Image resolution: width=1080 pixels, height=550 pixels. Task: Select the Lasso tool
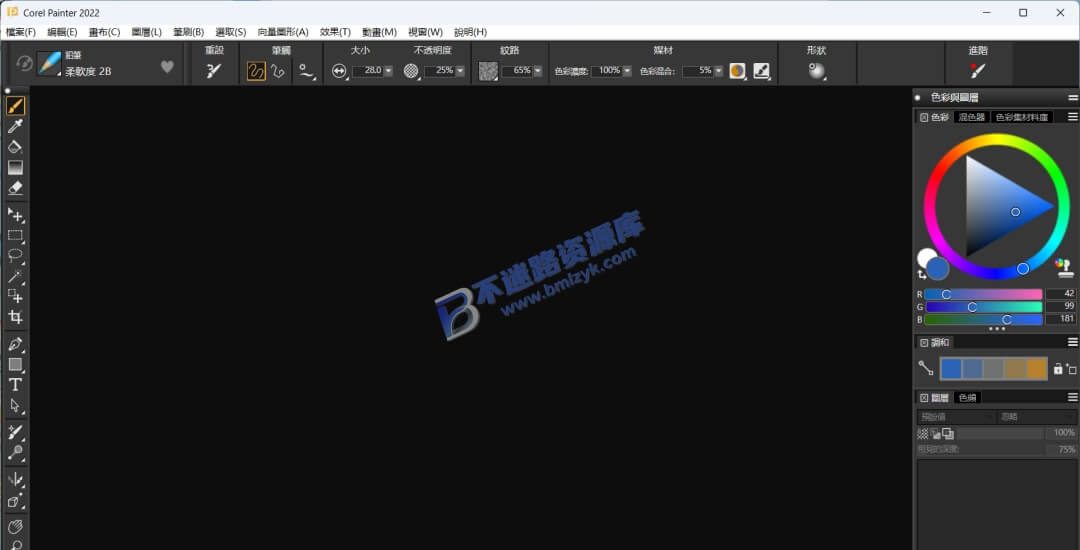(x=15, y=256)
